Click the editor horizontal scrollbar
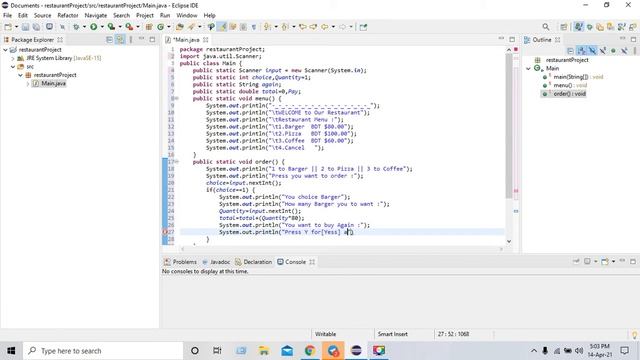640x360 pixels. coord(342,248)
